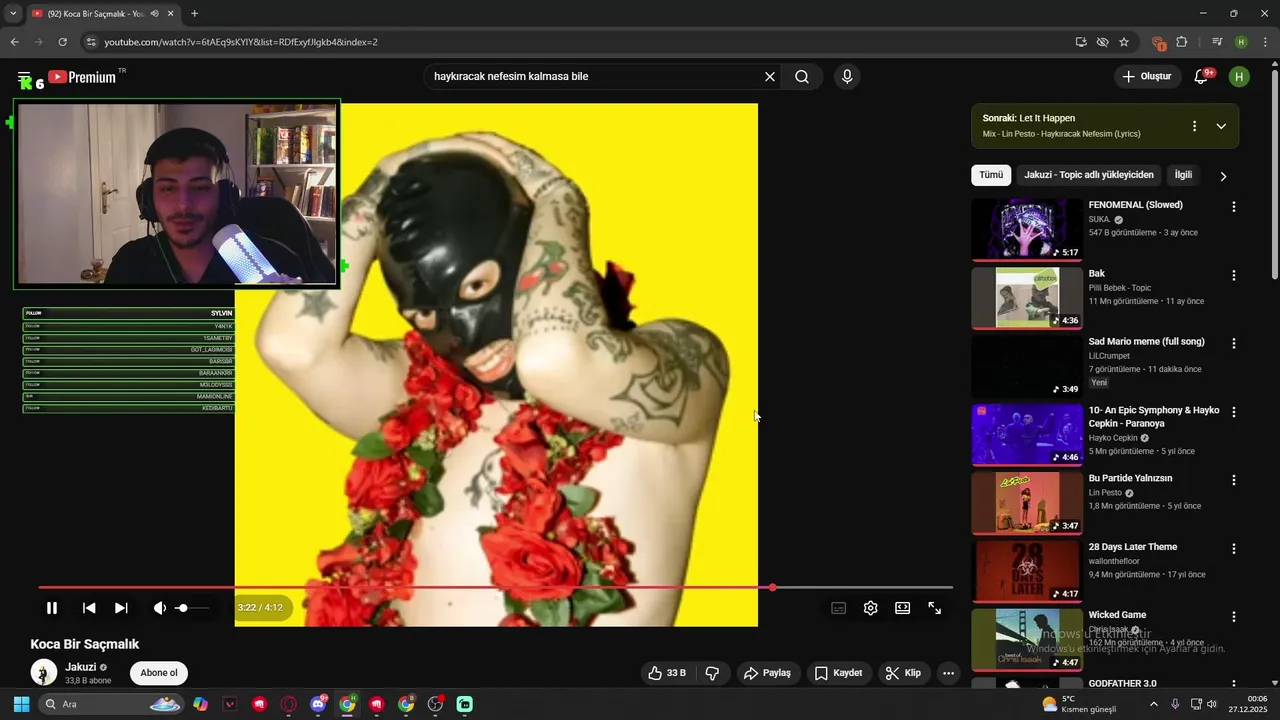Go to YouTube Premium home logo

click(83, 77)
